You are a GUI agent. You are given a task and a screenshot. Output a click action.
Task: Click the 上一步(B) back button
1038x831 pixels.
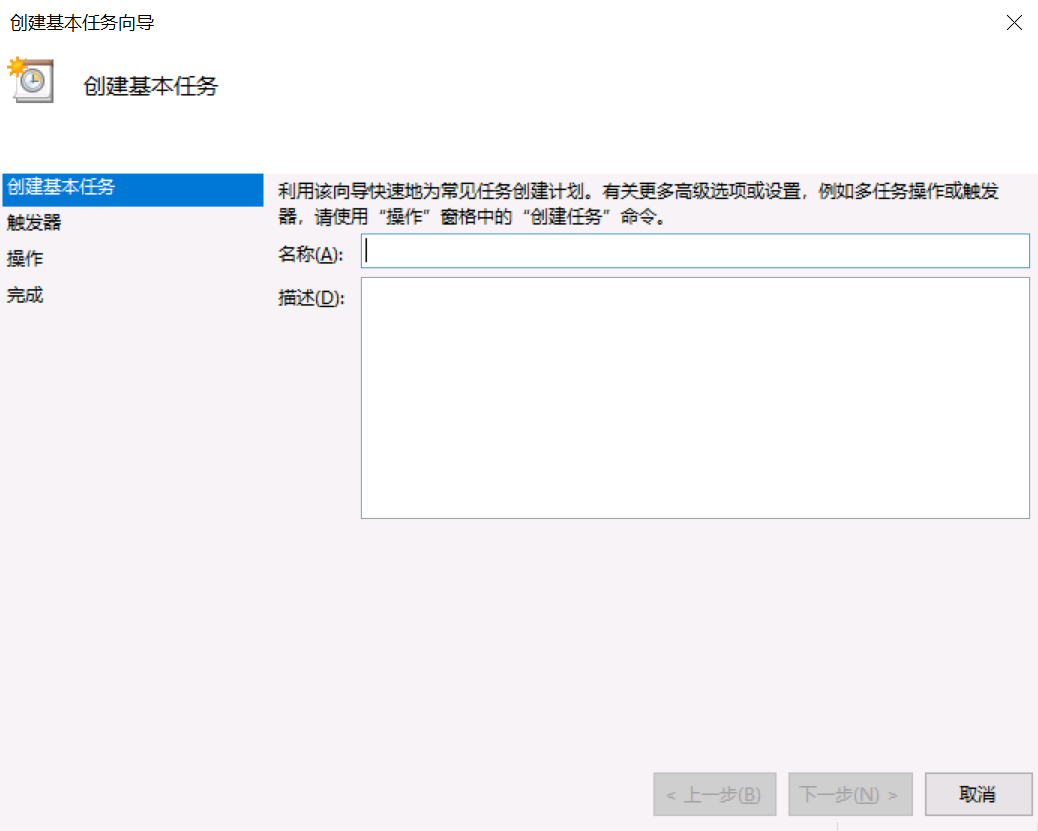point(715,794)
